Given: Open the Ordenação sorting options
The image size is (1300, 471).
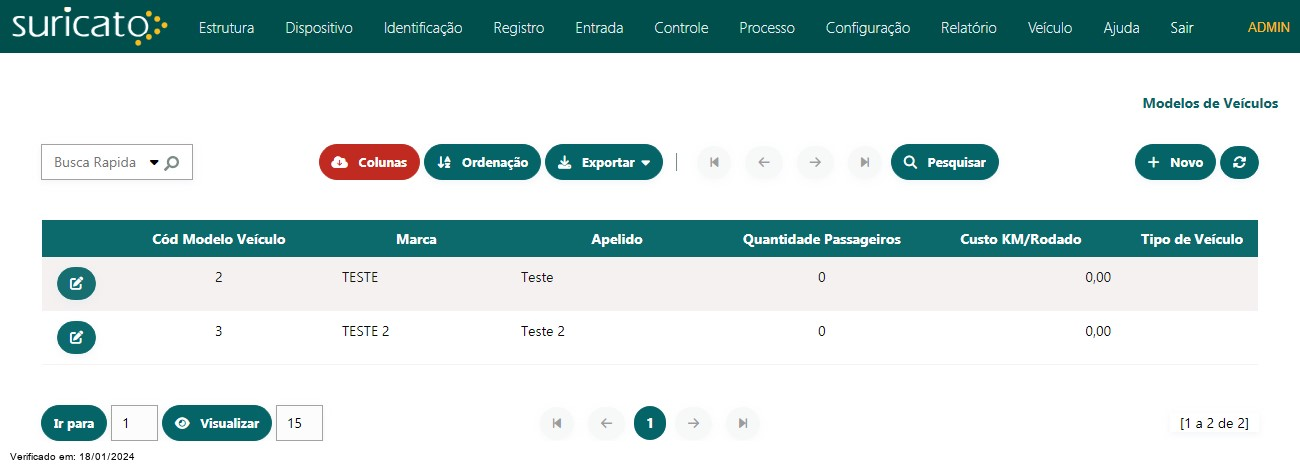Looking at the screenshot, I should (483, 162).
